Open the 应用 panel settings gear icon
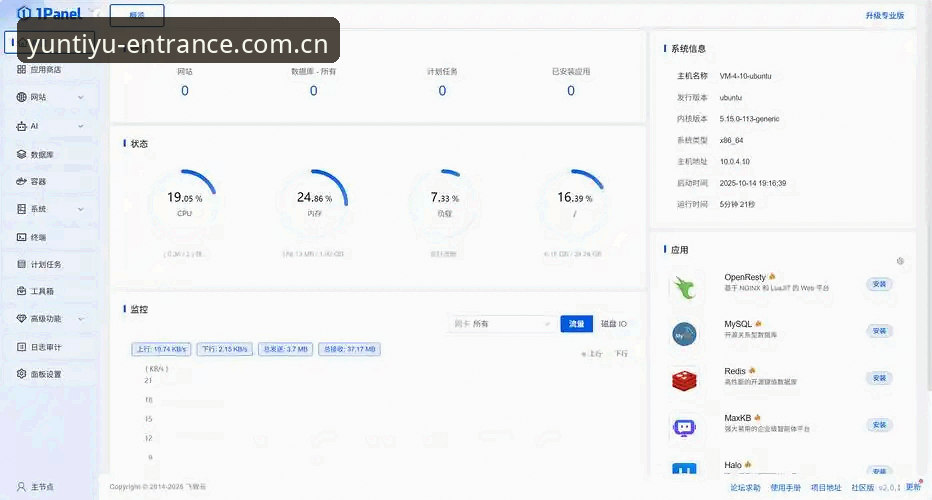Viewport: 932px width, 500px height. point(900,261)
